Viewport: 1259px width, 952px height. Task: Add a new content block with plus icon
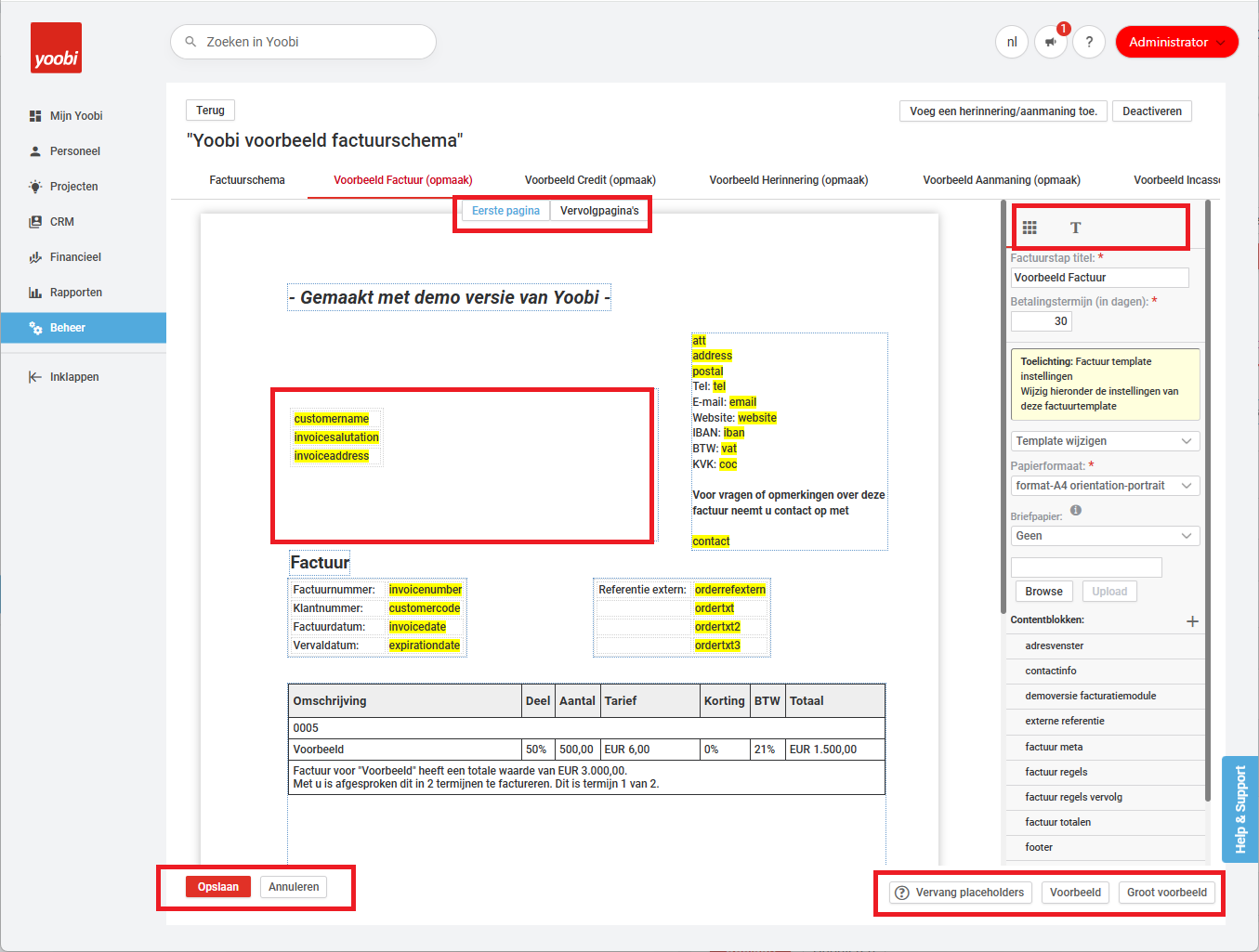click(x=1192, y=621)
